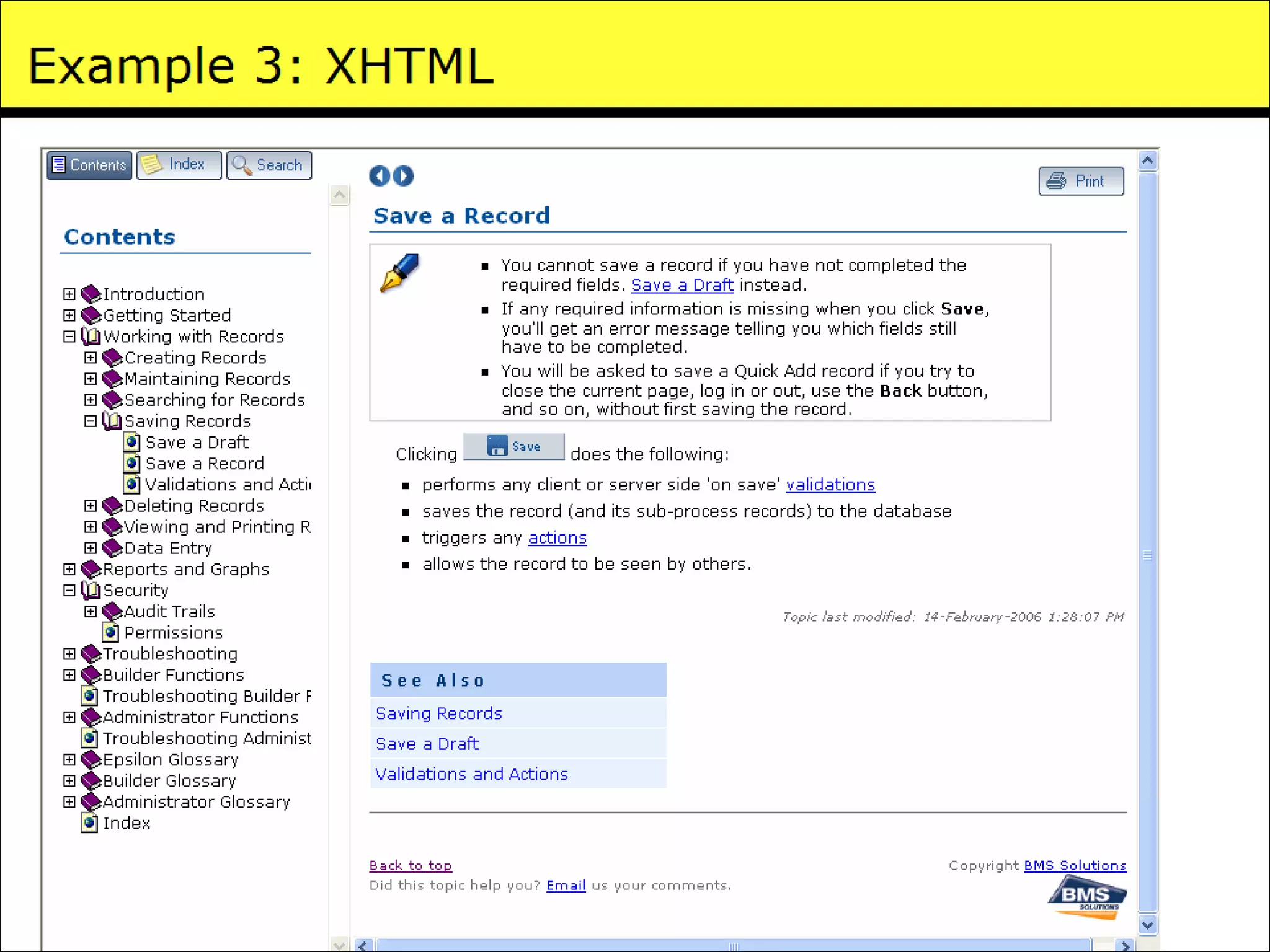This screenshot has height=952, width=1270.
Task: Click the next topic arrow icon
Action: pos(404,176)
